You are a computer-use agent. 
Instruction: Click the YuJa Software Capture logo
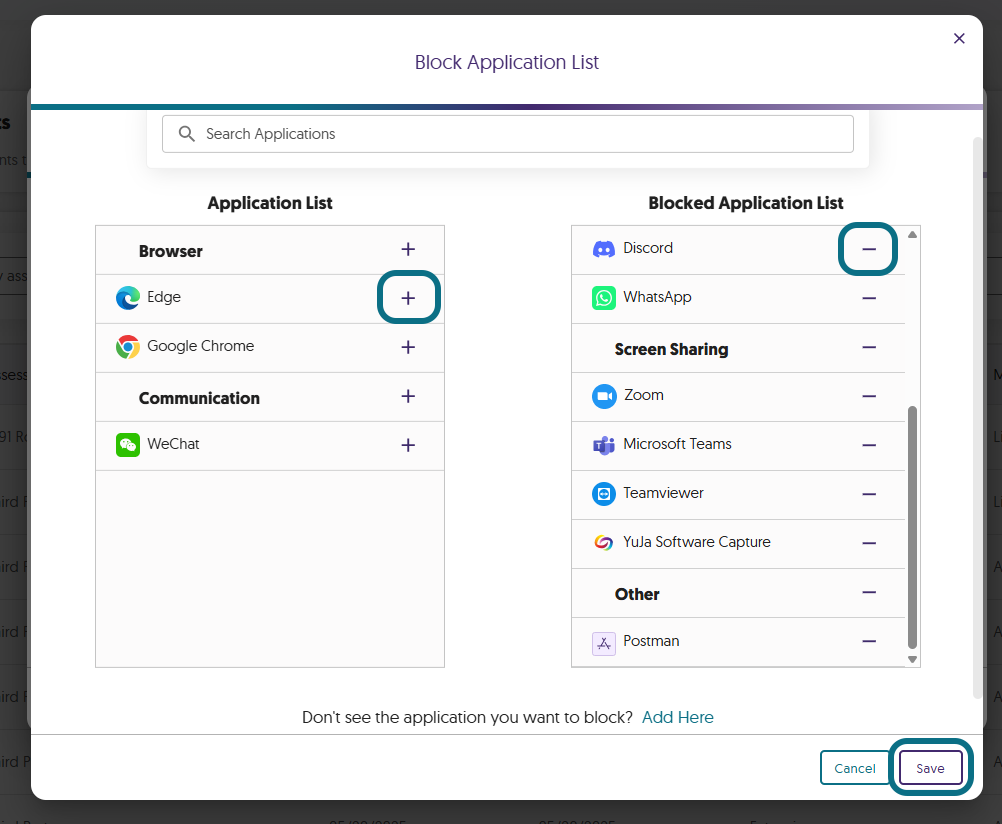click(x=603, y=543)
